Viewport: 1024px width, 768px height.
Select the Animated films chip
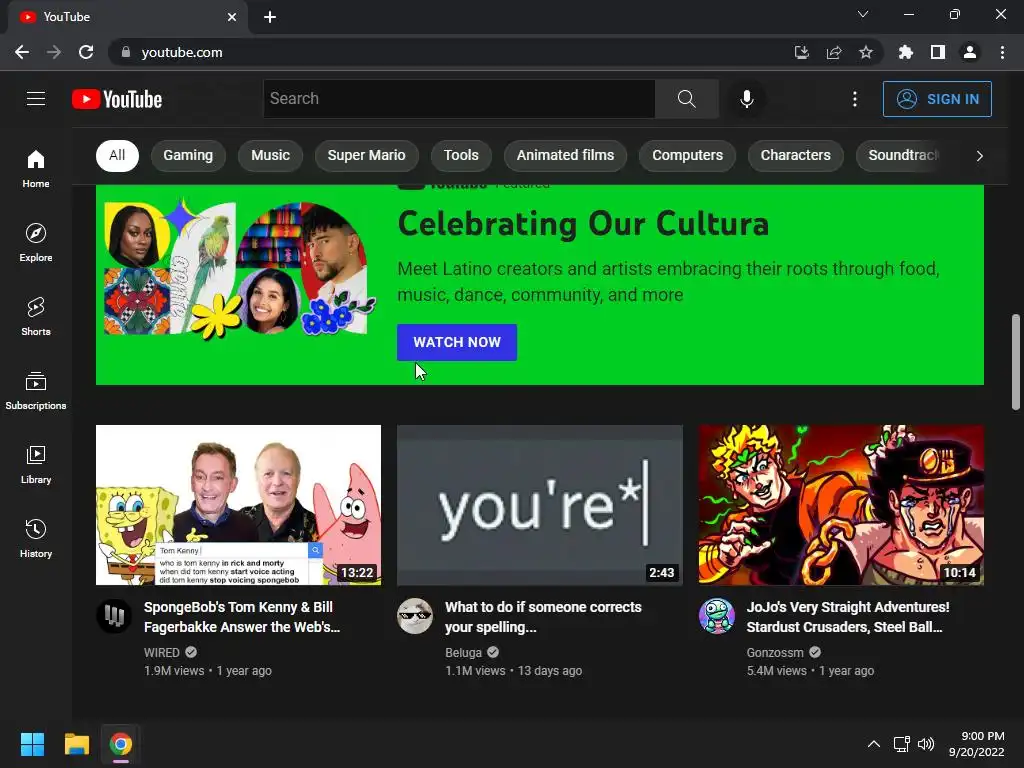(x=566, y=155)
